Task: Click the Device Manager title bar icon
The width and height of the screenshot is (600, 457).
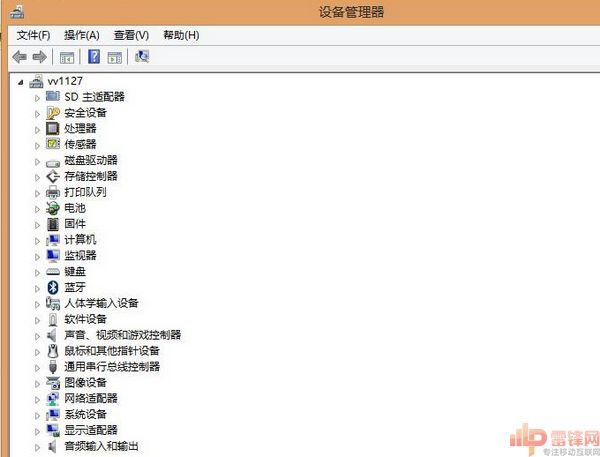Action: pos(17,12)
